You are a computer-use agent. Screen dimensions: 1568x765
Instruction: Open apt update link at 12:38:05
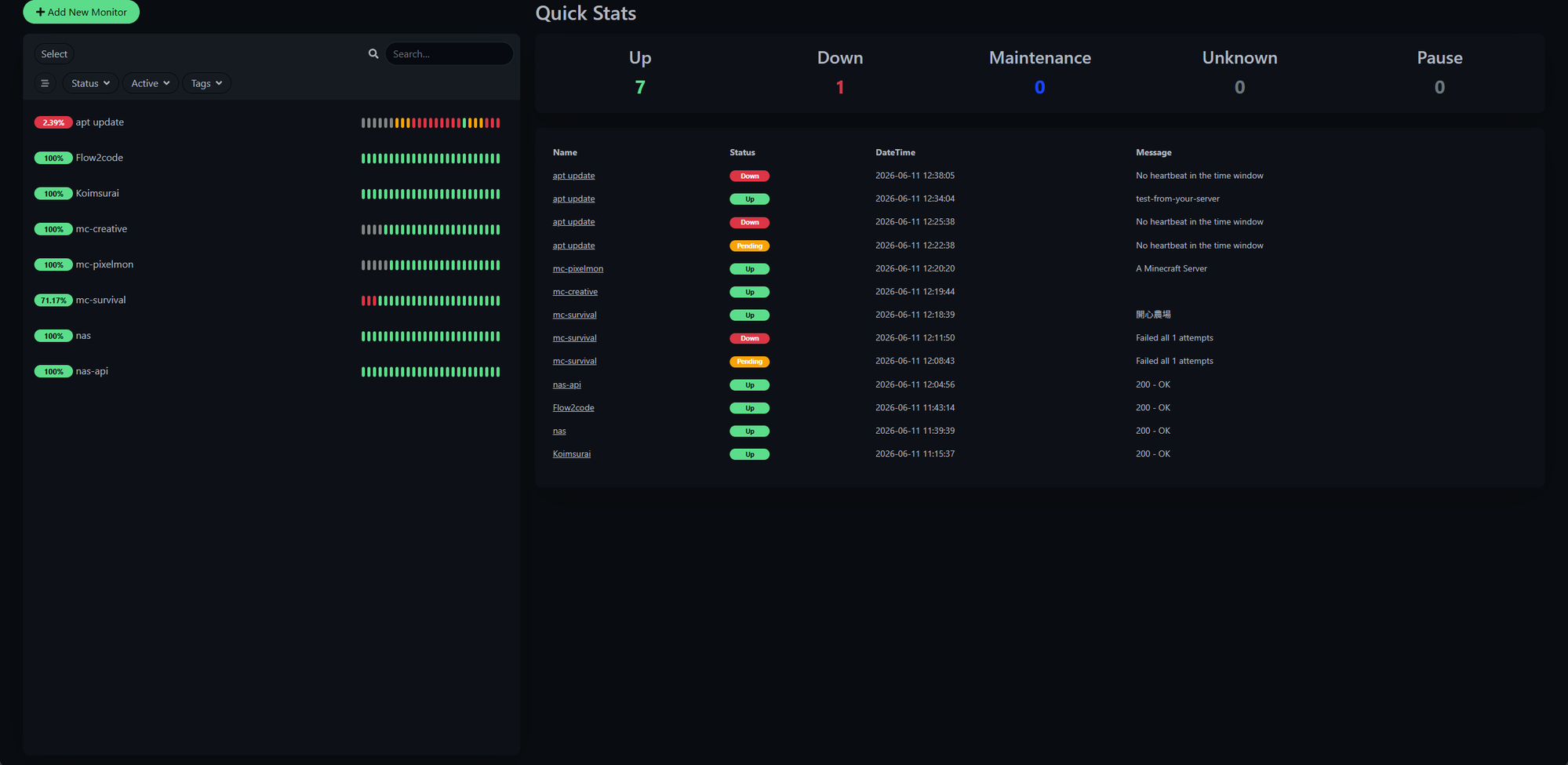pos(573,176)
